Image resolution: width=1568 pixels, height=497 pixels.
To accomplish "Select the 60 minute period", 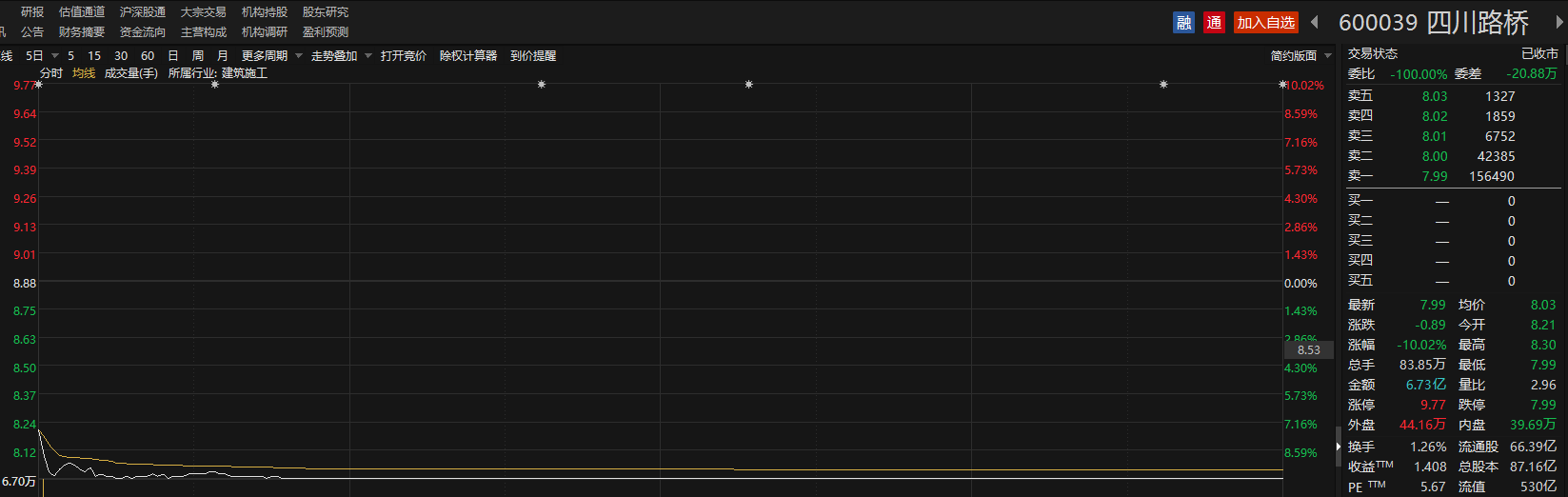I will (148, 56).
